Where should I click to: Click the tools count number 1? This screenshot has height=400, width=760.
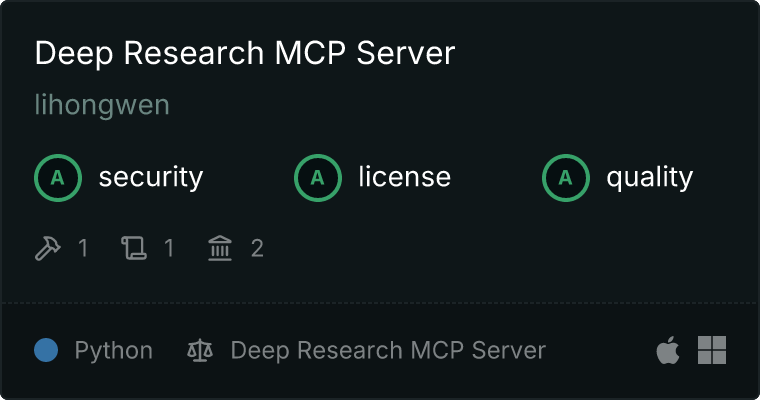(83, 248)
